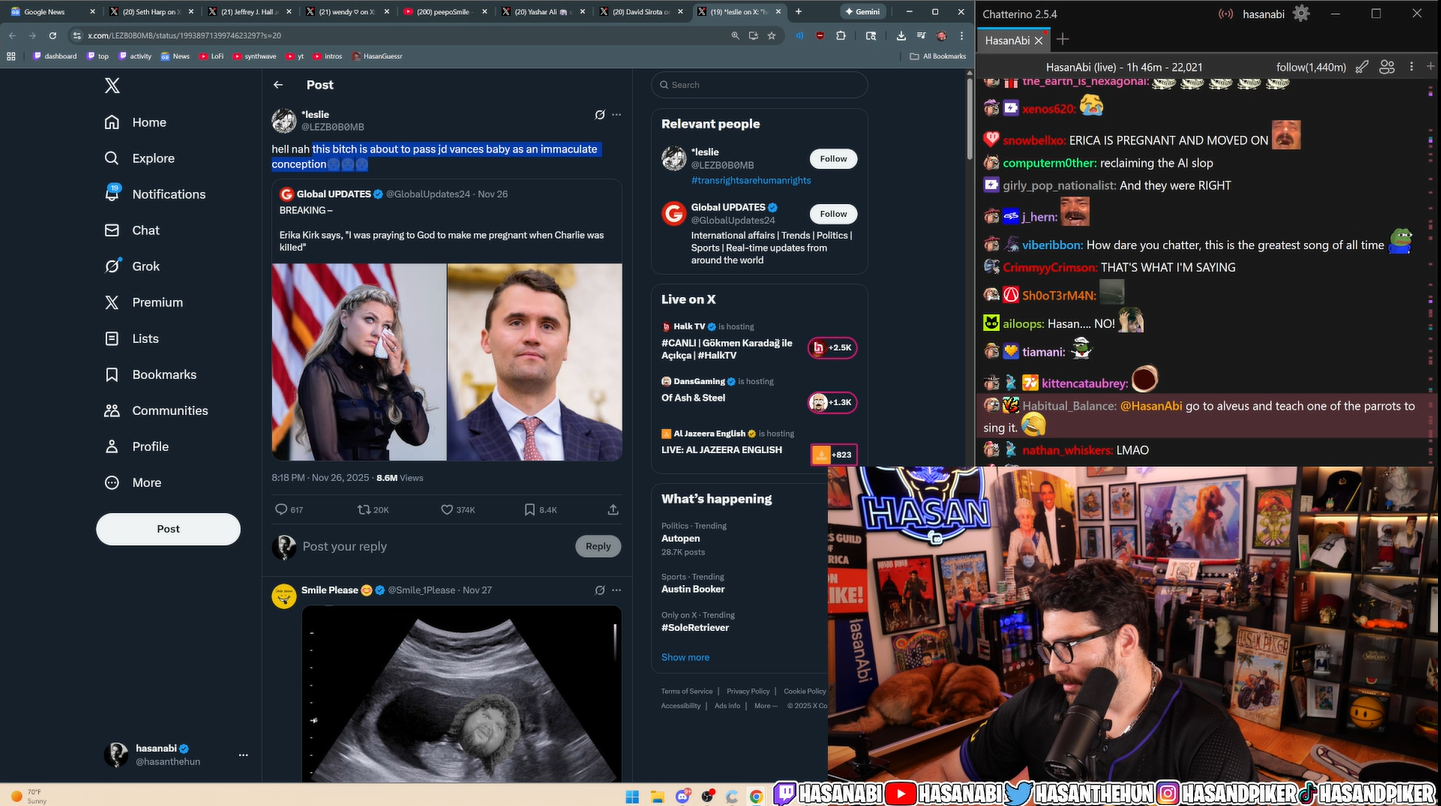Viewport: 1441px width, 806px height.
Task: Open Communities in X sidebar
Action: click(156, 410)
